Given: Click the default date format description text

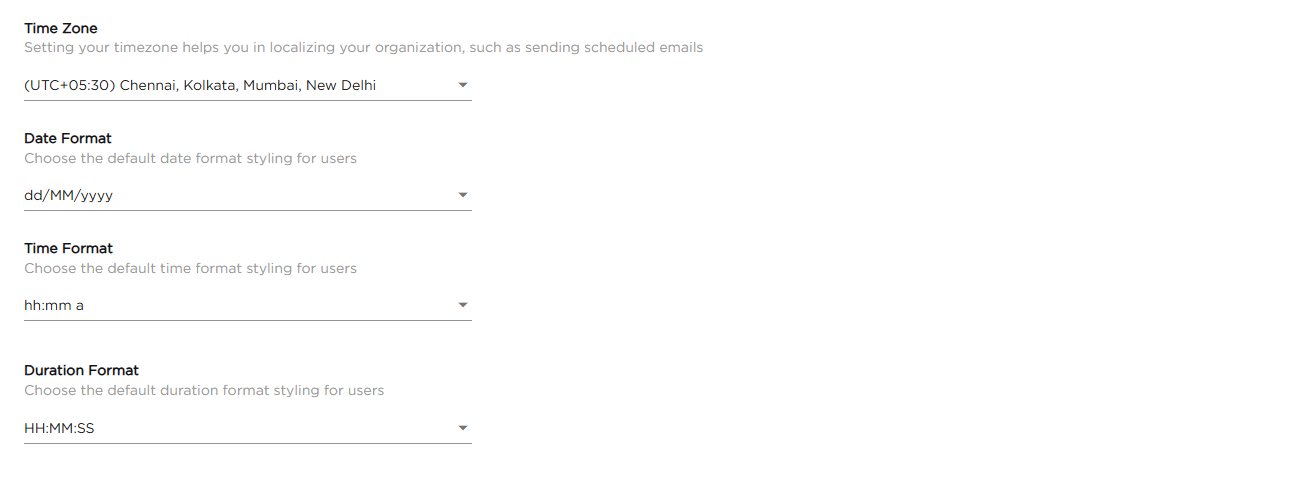Looking at the screenshot, I should pos(190,158).
